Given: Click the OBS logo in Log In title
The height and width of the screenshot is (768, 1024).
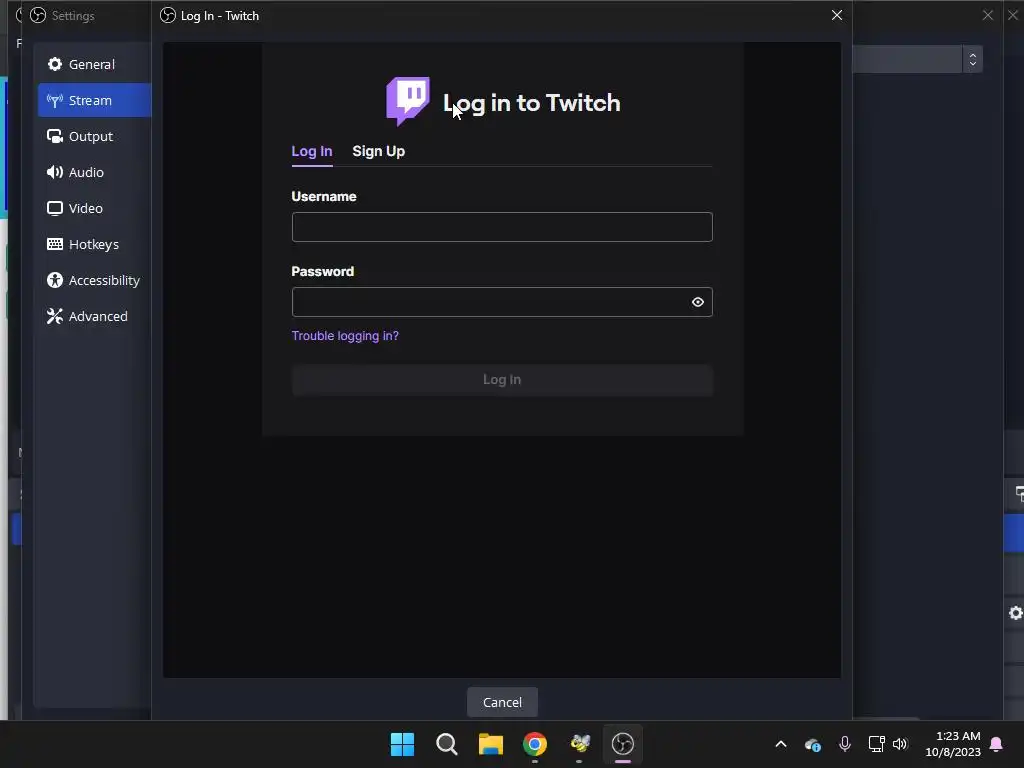Looking at the screenshot, I should pyautogui.click(x=168, y=15).
